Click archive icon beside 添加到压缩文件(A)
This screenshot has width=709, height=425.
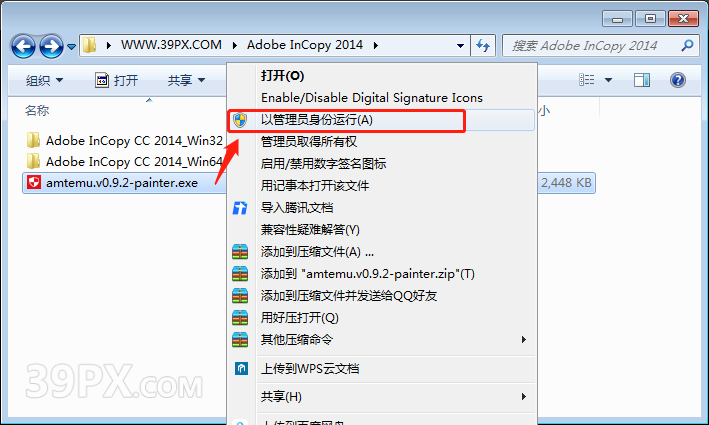(x=240, y=251)
